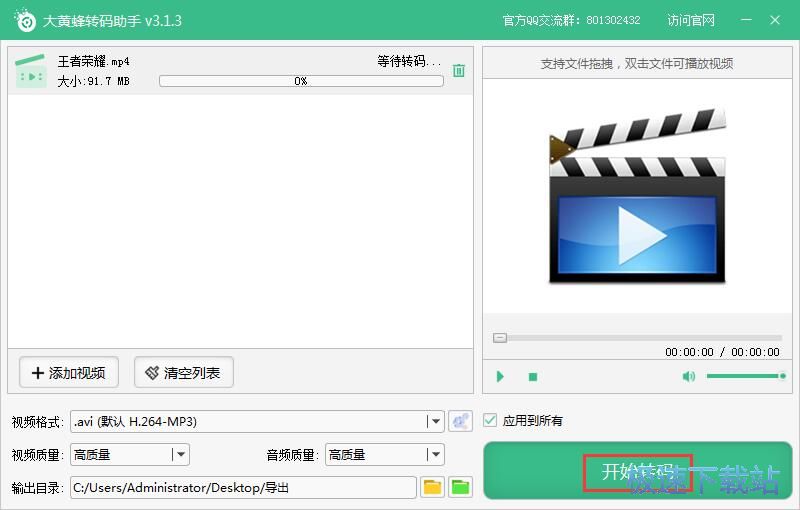Click the app logo in title bar
Screen dimensions: 800x510
[x=25, y=20]
